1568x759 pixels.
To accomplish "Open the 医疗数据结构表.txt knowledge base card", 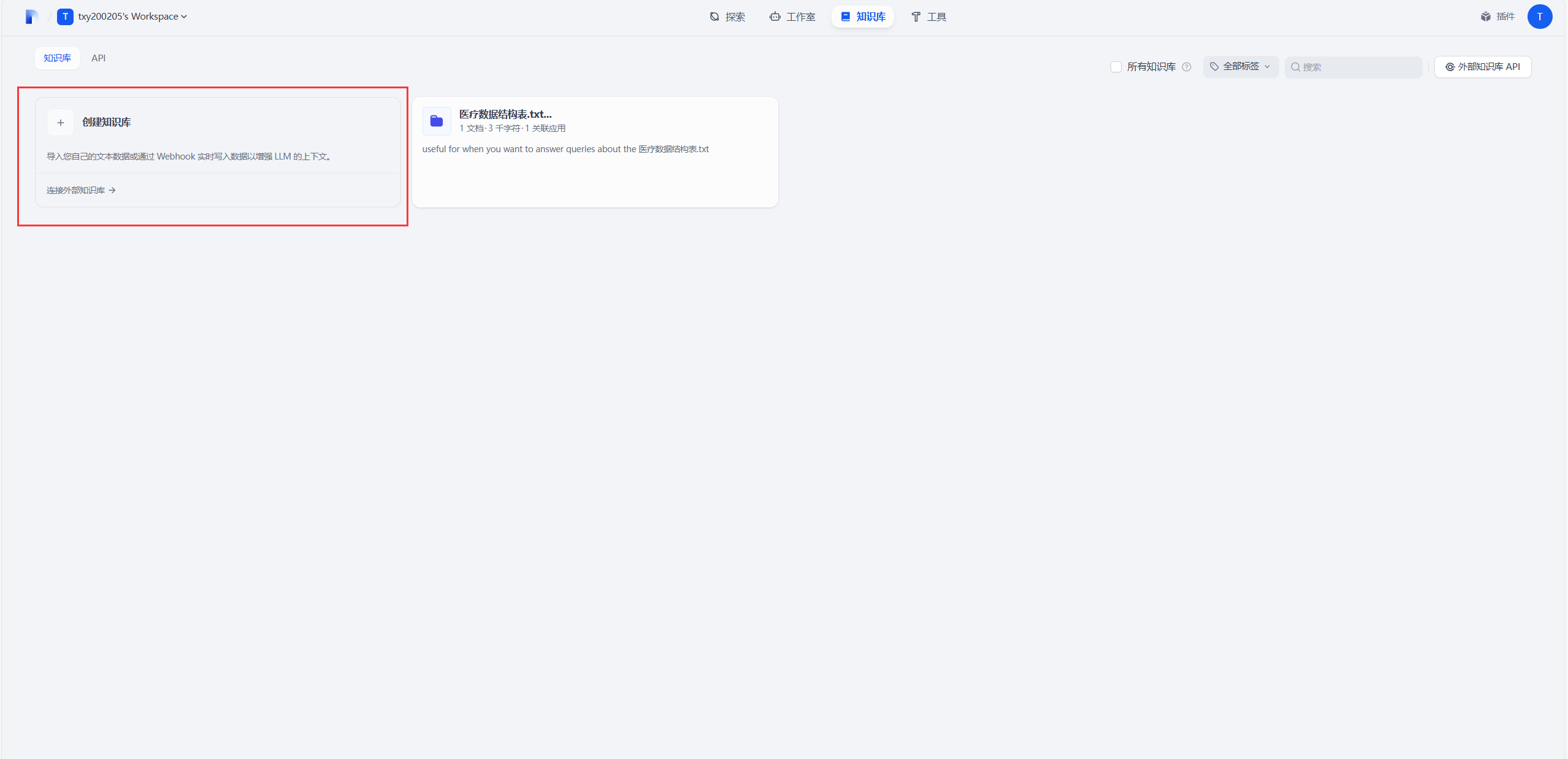I will click(595, 166).
